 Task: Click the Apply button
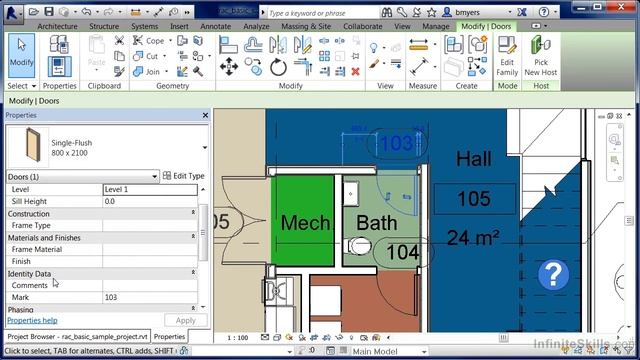point(185,320)
